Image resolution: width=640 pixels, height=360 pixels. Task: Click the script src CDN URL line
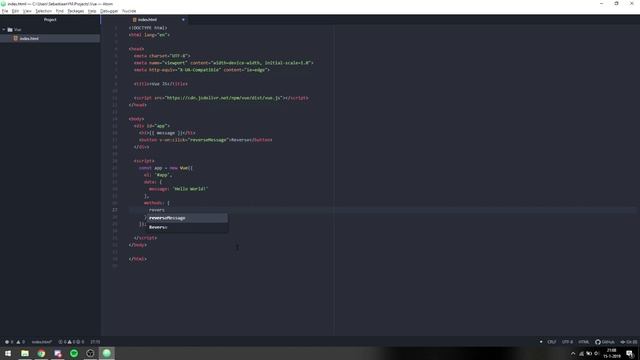[x=221, y=98]
